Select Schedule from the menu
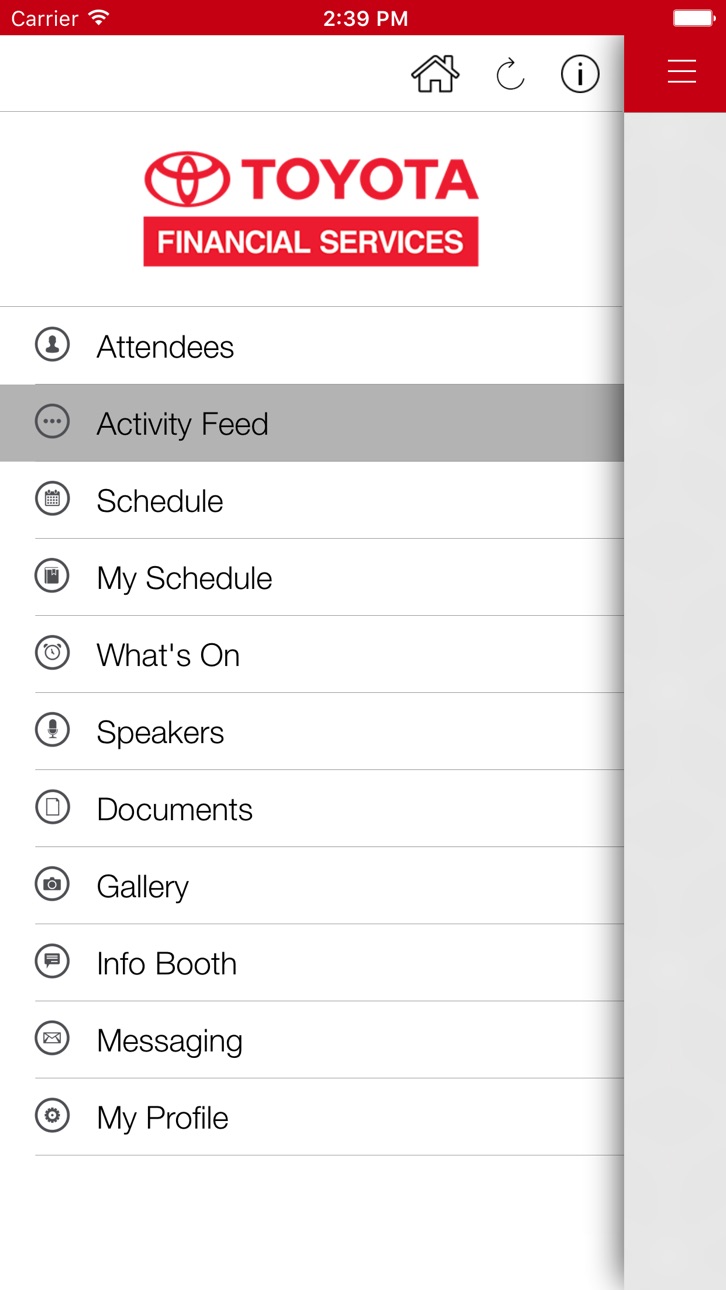 [x=312, y=500]
